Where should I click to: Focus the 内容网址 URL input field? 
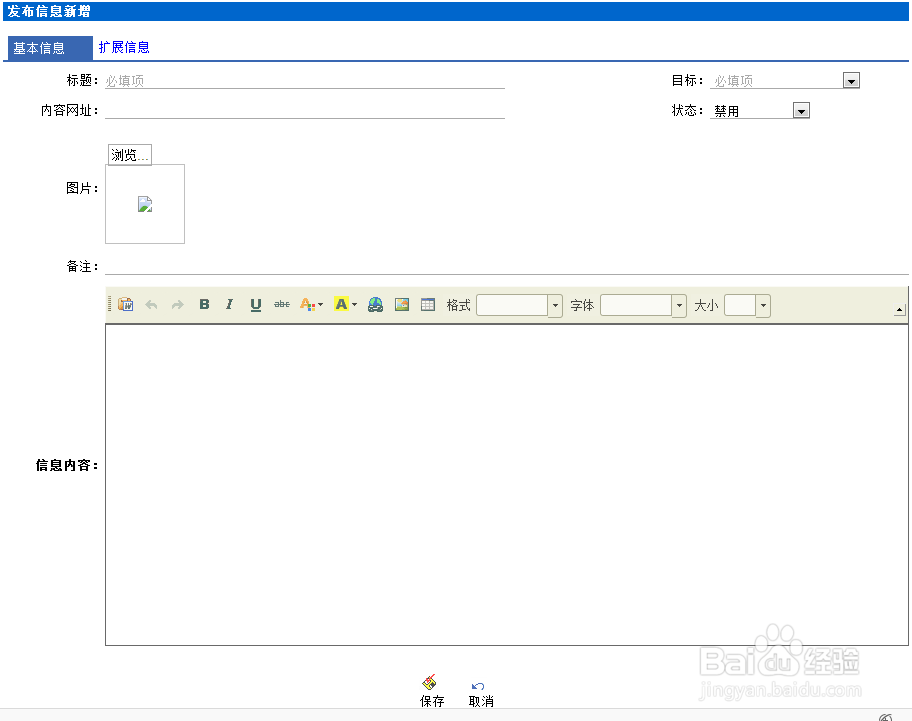click(305, 110)
